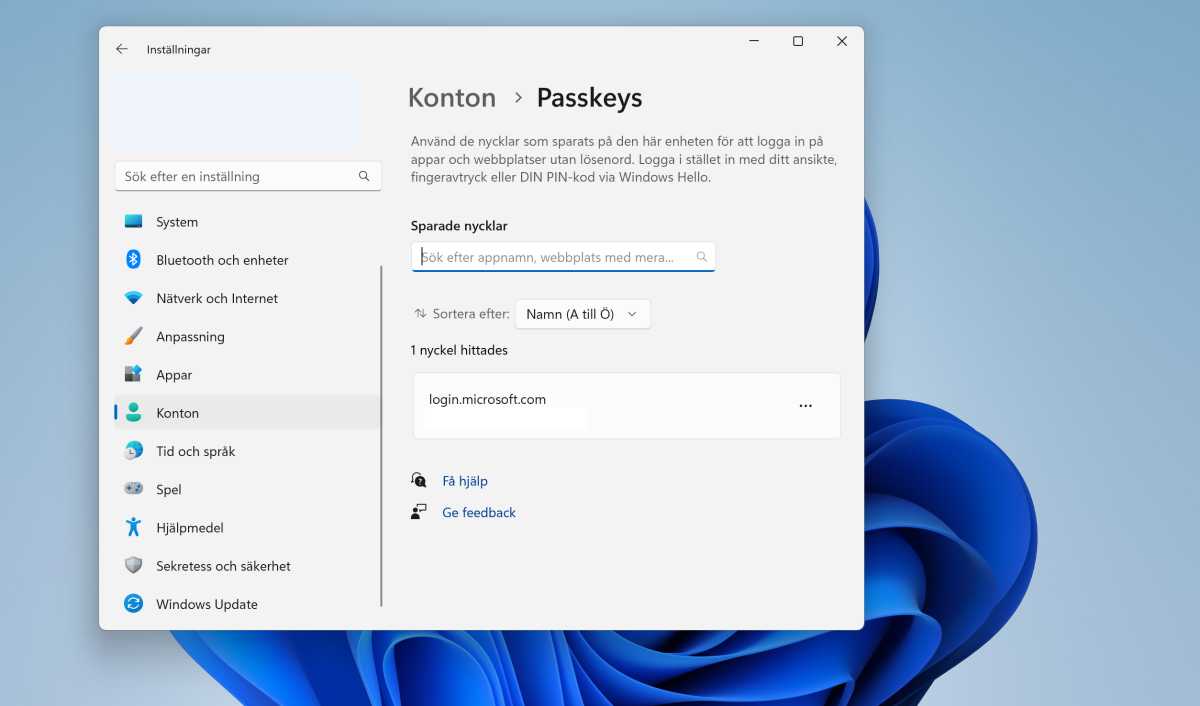Viewport: 1200px width, 706px height.
Task: Navigate to Konton via the breadcrumb
Action: tap(452, 97)
